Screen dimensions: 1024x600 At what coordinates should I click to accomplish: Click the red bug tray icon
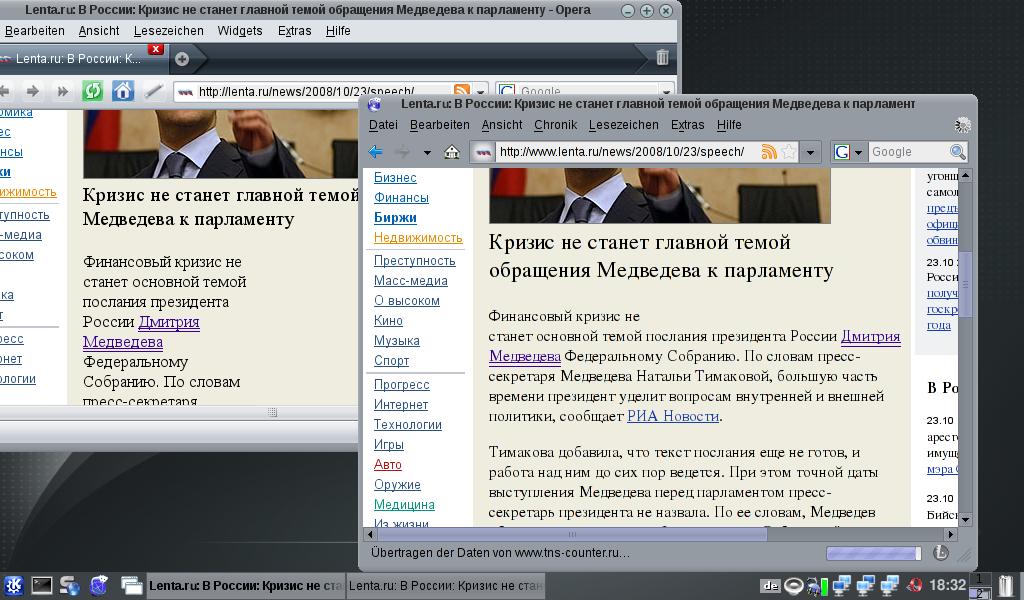(915, 586)
